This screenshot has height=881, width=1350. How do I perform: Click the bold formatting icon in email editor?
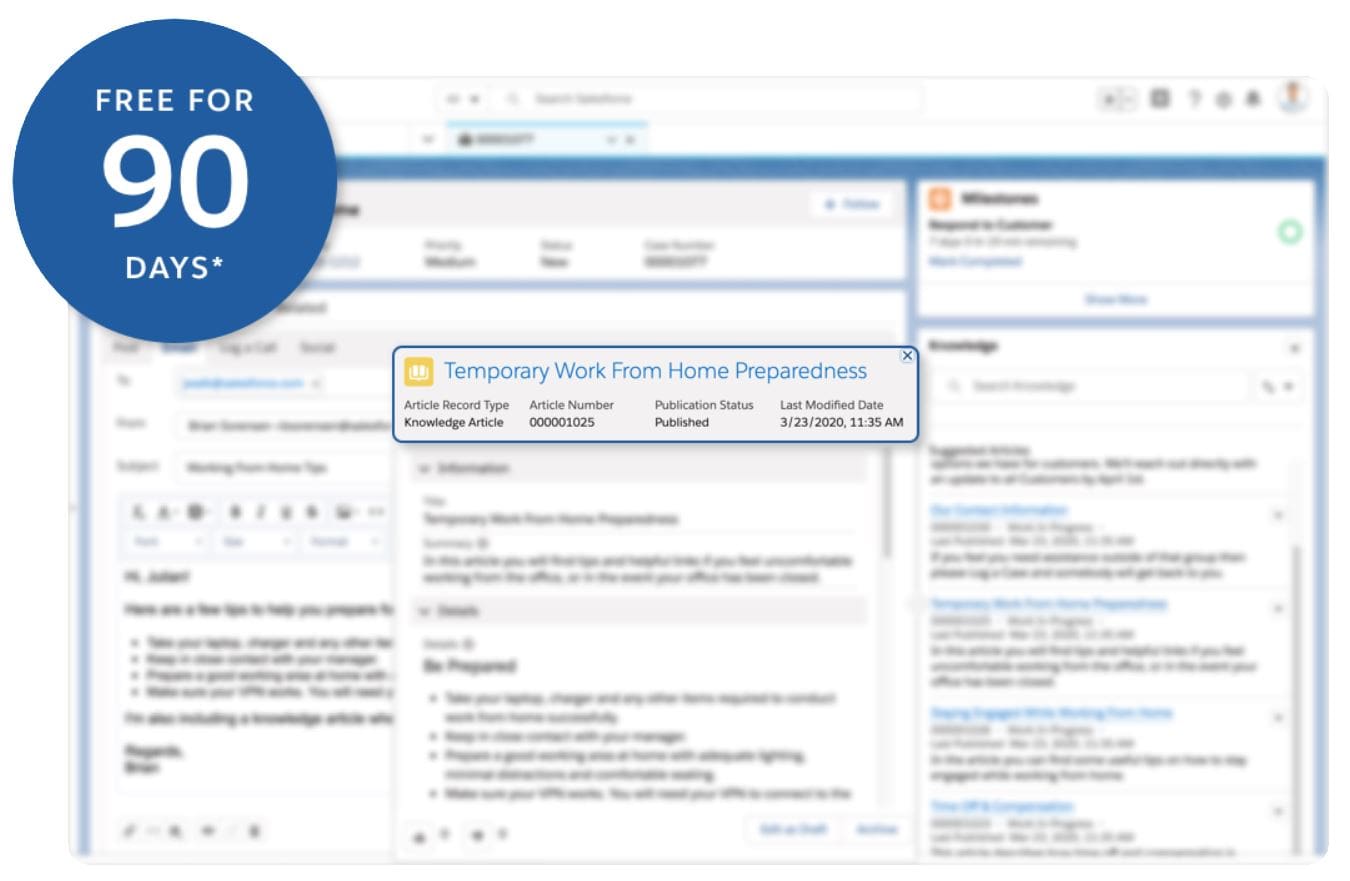point(235,512)
